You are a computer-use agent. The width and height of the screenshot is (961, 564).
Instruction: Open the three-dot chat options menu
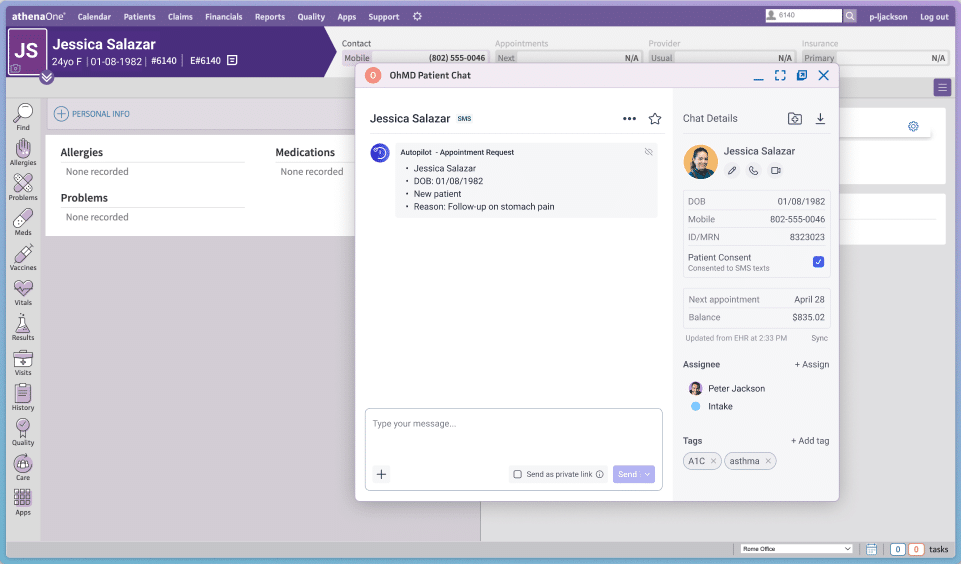[629, 119]
